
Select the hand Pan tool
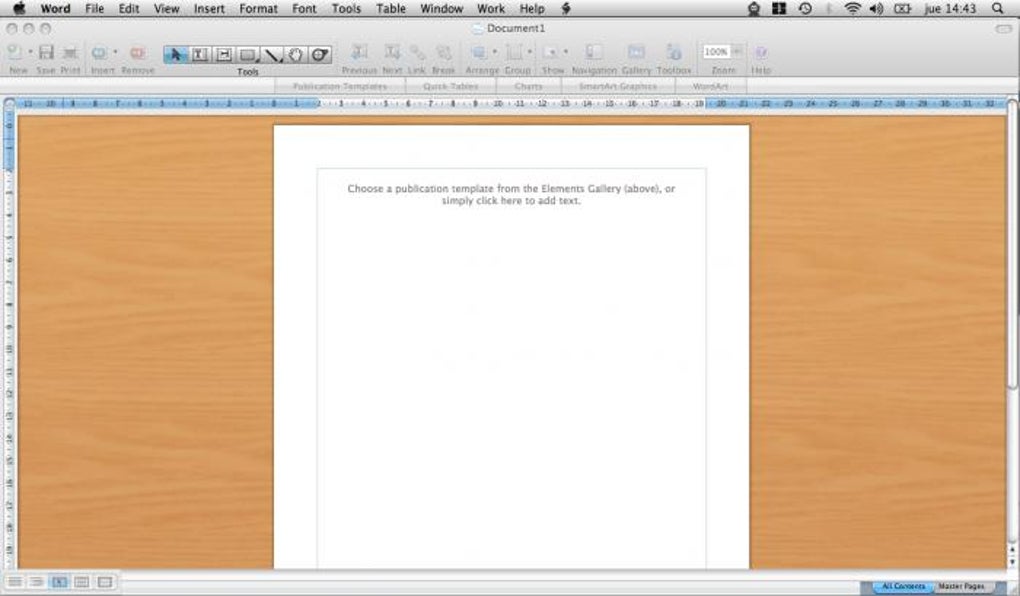tap(295, 55)
